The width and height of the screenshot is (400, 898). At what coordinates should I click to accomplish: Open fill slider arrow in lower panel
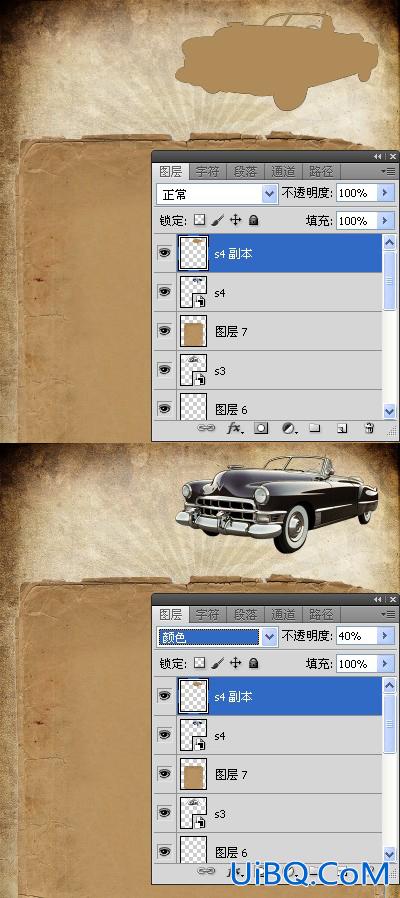coord(386,664)
